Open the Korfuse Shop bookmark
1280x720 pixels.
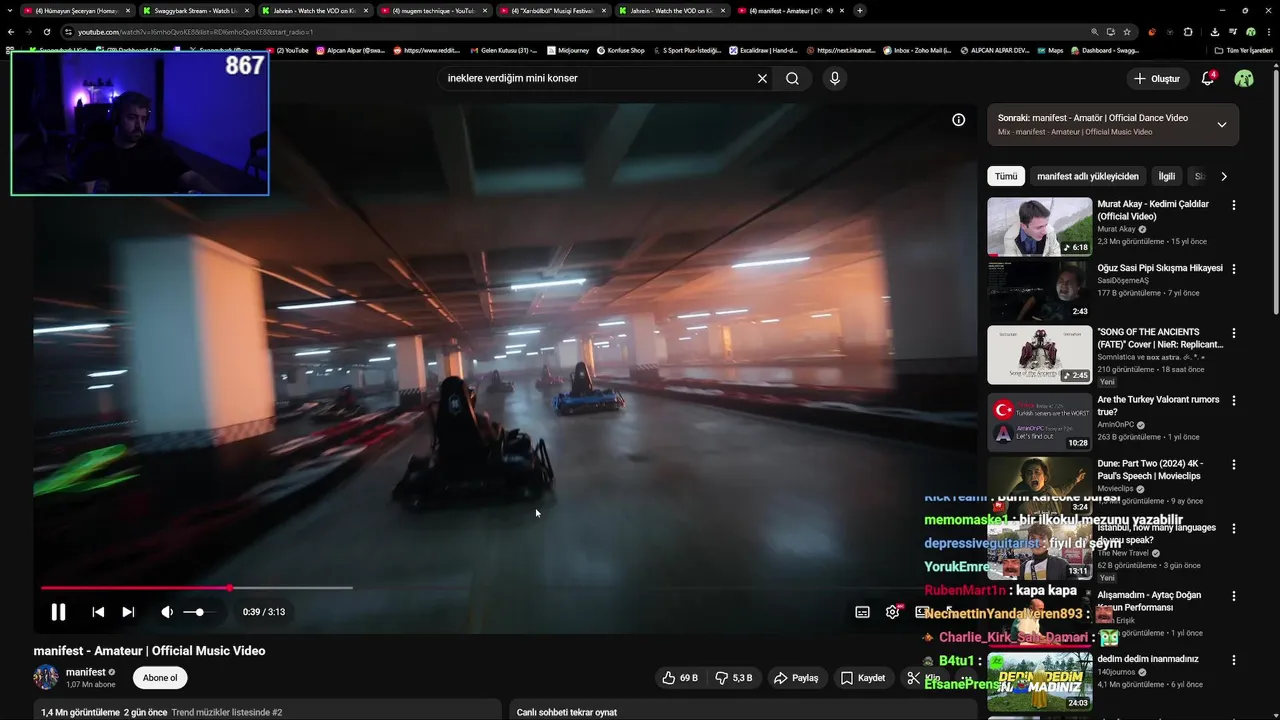tap(620, 50)
